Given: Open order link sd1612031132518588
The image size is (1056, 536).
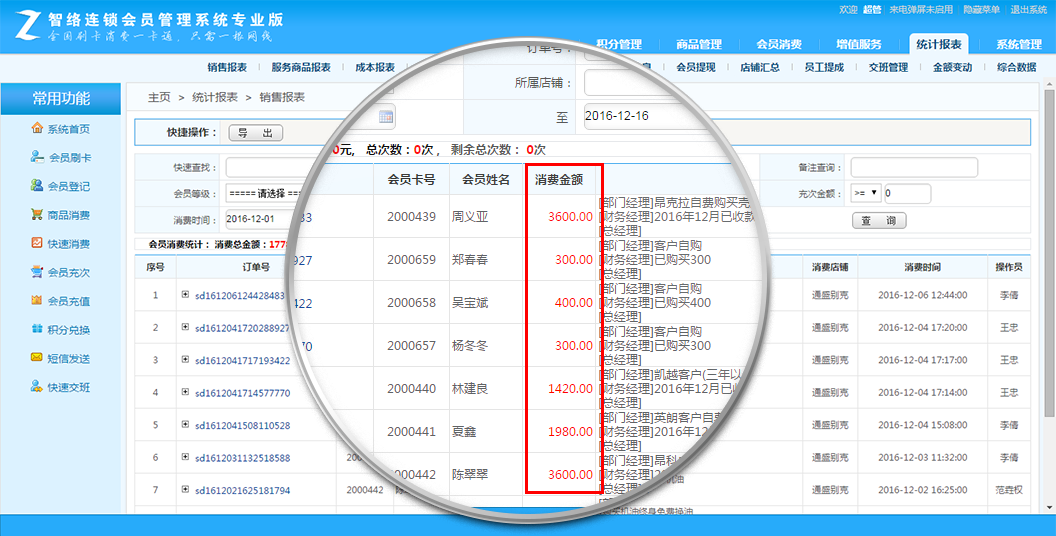Looking at the screenshot, I should coord(242,458).
